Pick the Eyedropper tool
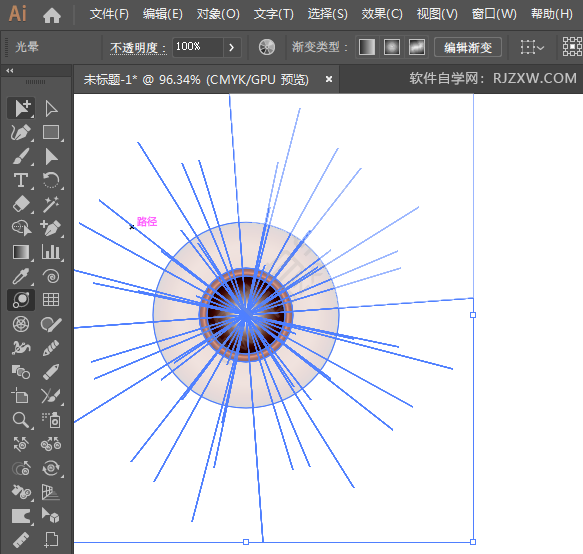583x554 pixels. tap(21, 276)
